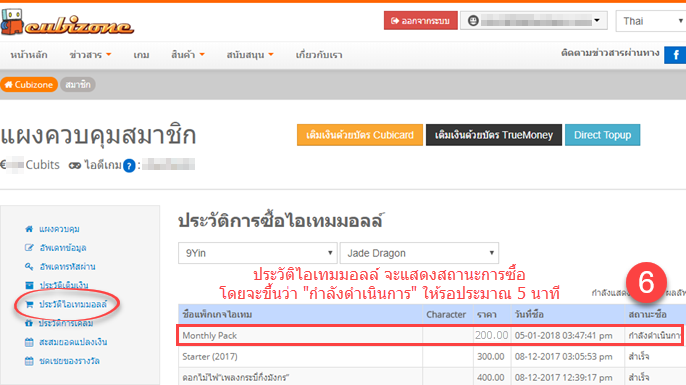Click icon beside ประวัติเติมเงิน
The image size is (686, 385).
coord(29,285)
